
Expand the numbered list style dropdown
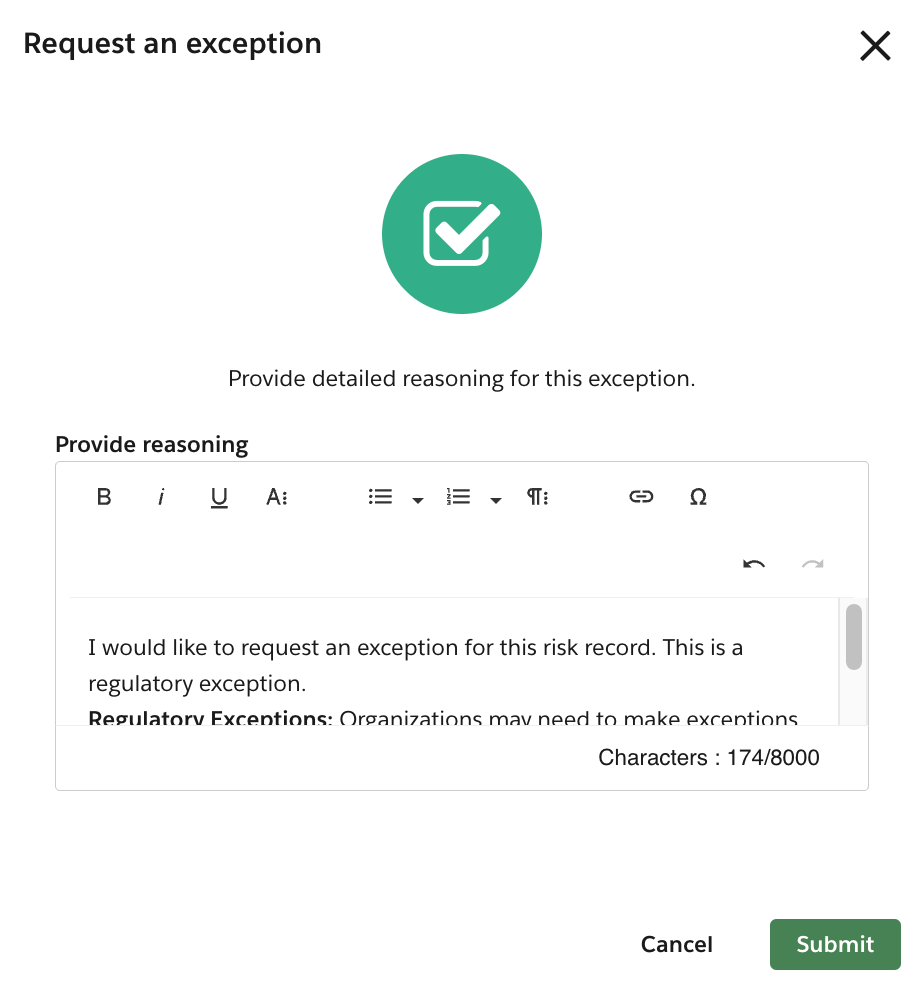tap(496, 500)
